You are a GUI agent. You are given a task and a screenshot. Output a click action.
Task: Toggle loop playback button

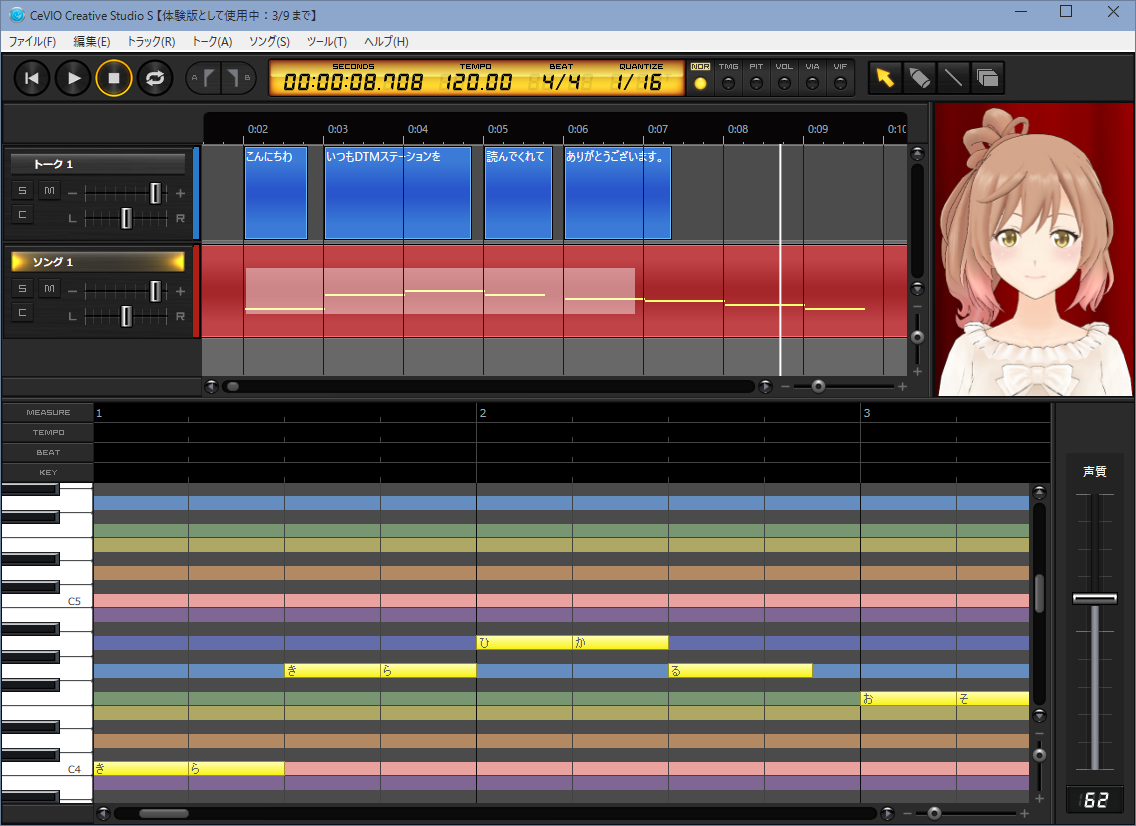[155, 78]
